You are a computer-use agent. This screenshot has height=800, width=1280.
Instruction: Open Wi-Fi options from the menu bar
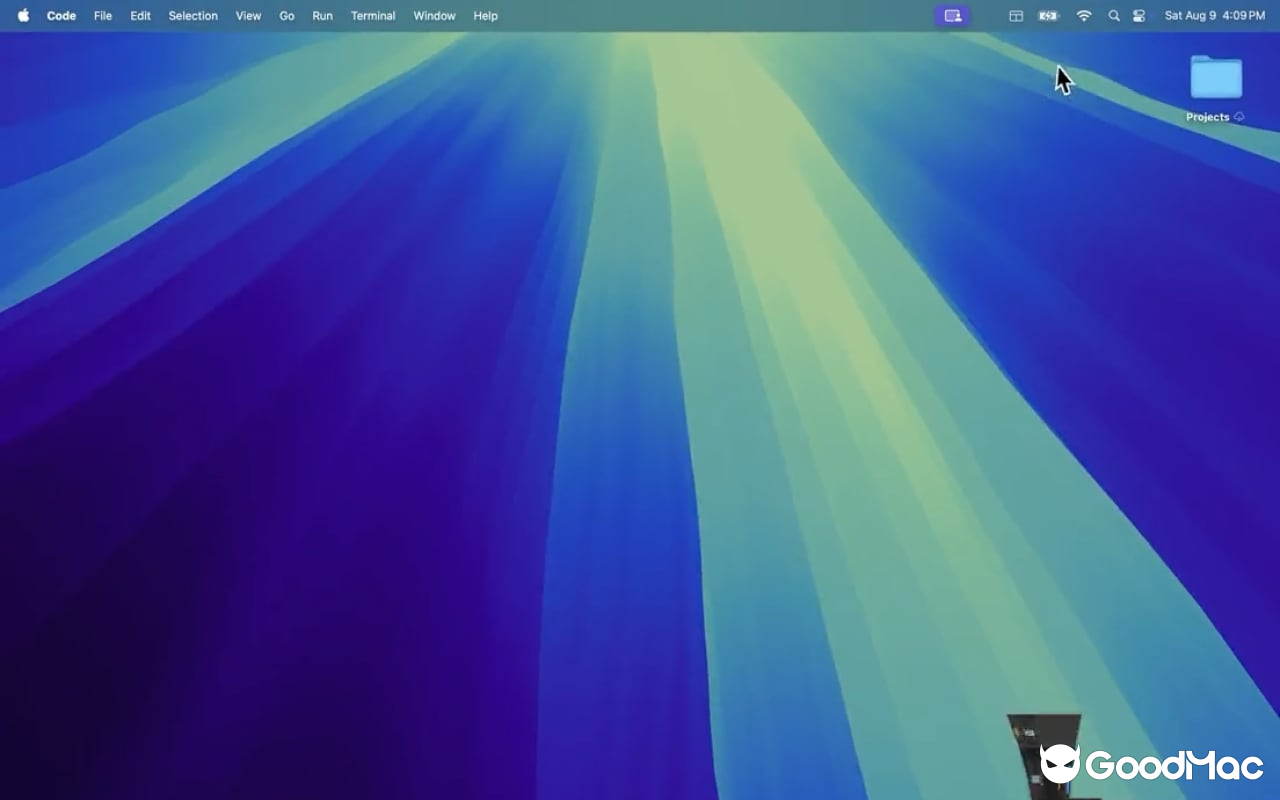[1083, 15]
